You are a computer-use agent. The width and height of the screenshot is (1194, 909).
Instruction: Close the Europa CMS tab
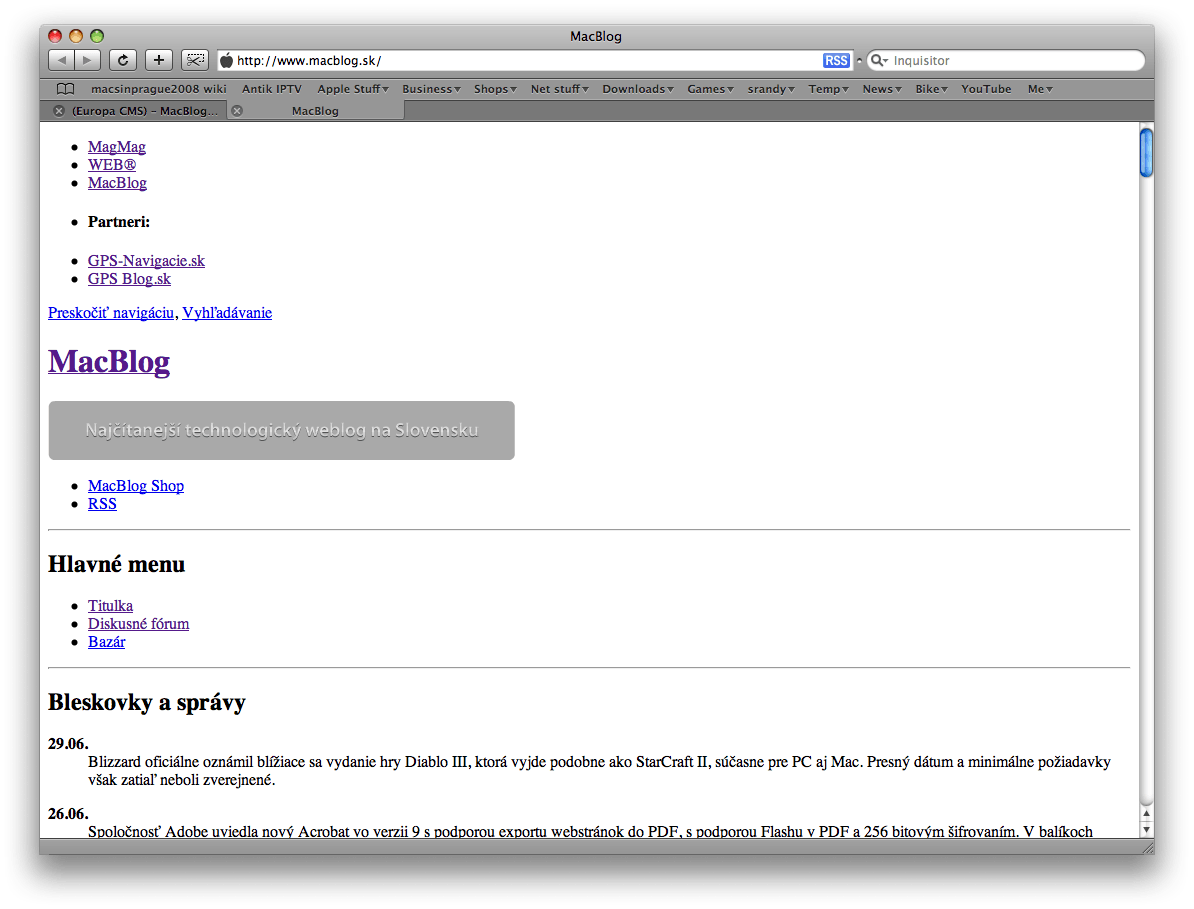[59, 111]
